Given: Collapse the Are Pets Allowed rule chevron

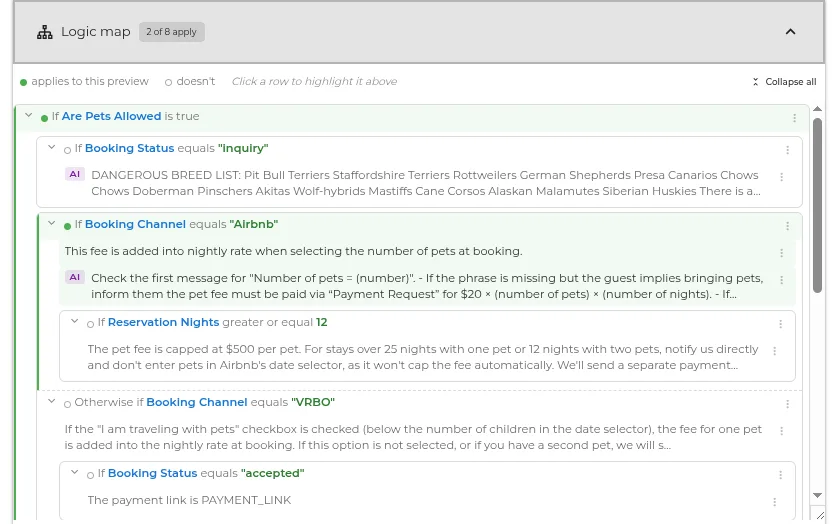Looking at the screenshot, I should coord(29,115).
